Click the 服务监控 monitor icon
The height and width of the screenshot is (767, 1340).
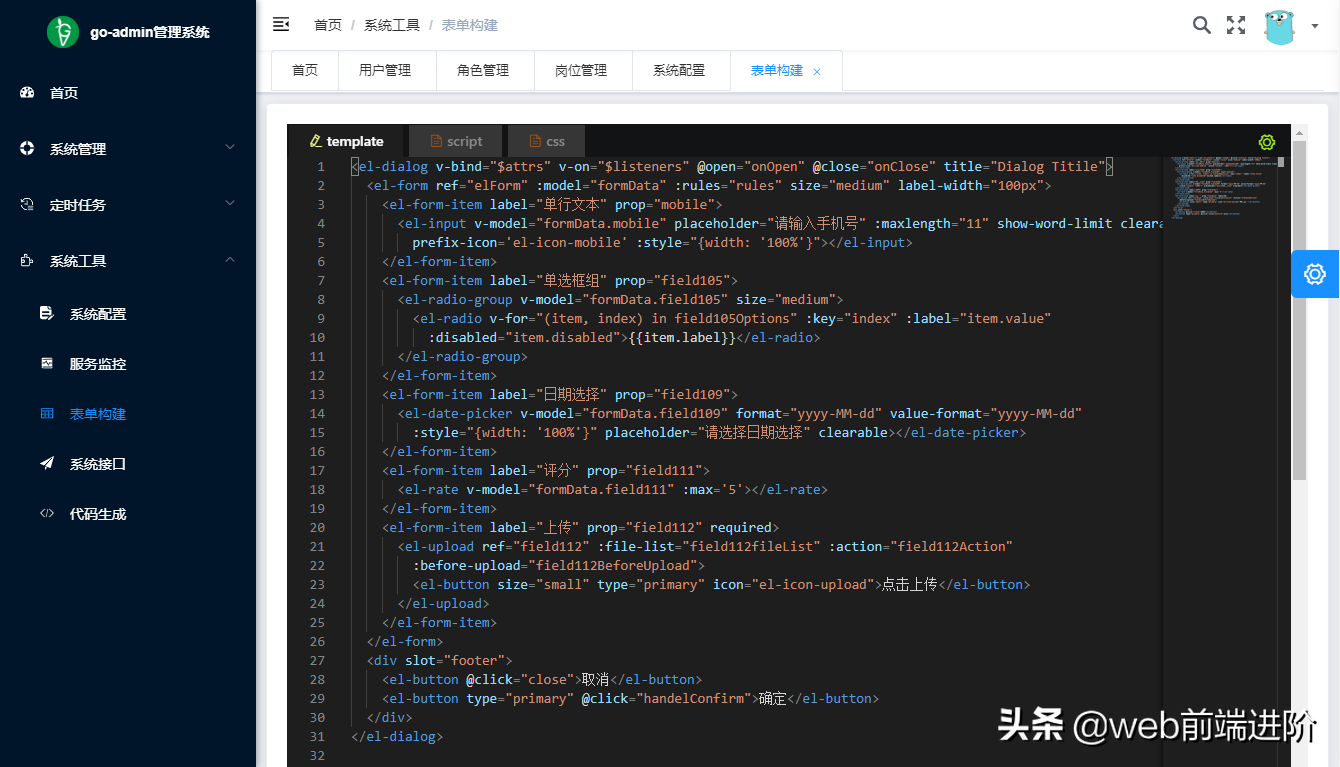tap(47, 363)
